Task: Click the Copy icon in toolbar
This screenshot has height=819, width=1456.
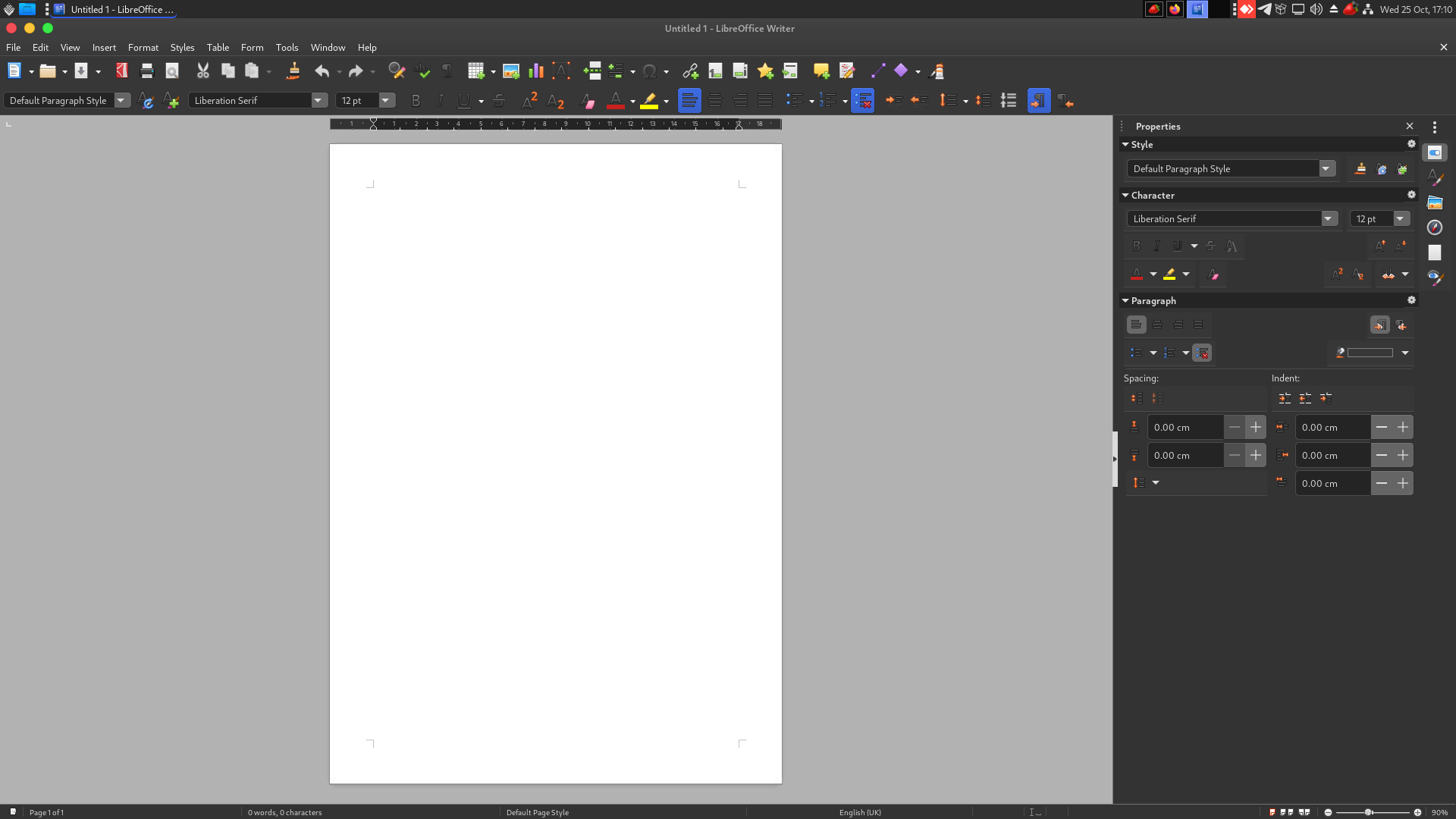Action: tap(227, 71)
